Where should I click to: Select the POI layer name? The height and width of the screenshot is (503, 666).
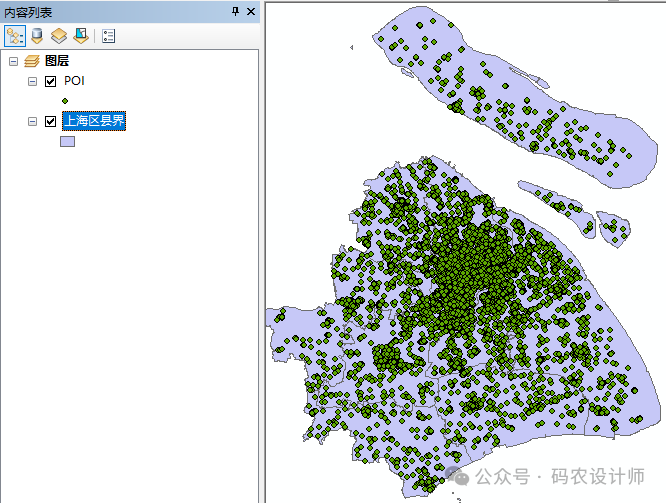(x=75, y=82)
